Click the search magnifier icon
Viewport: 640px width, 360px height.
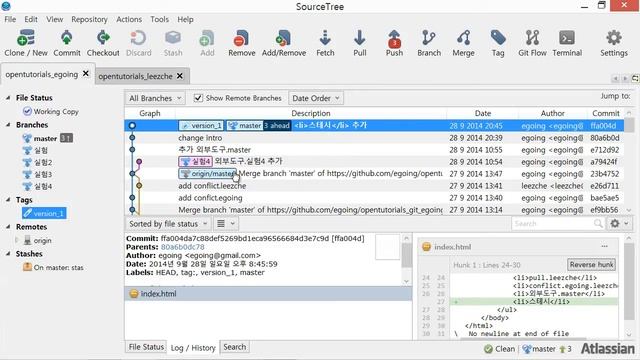598,223
